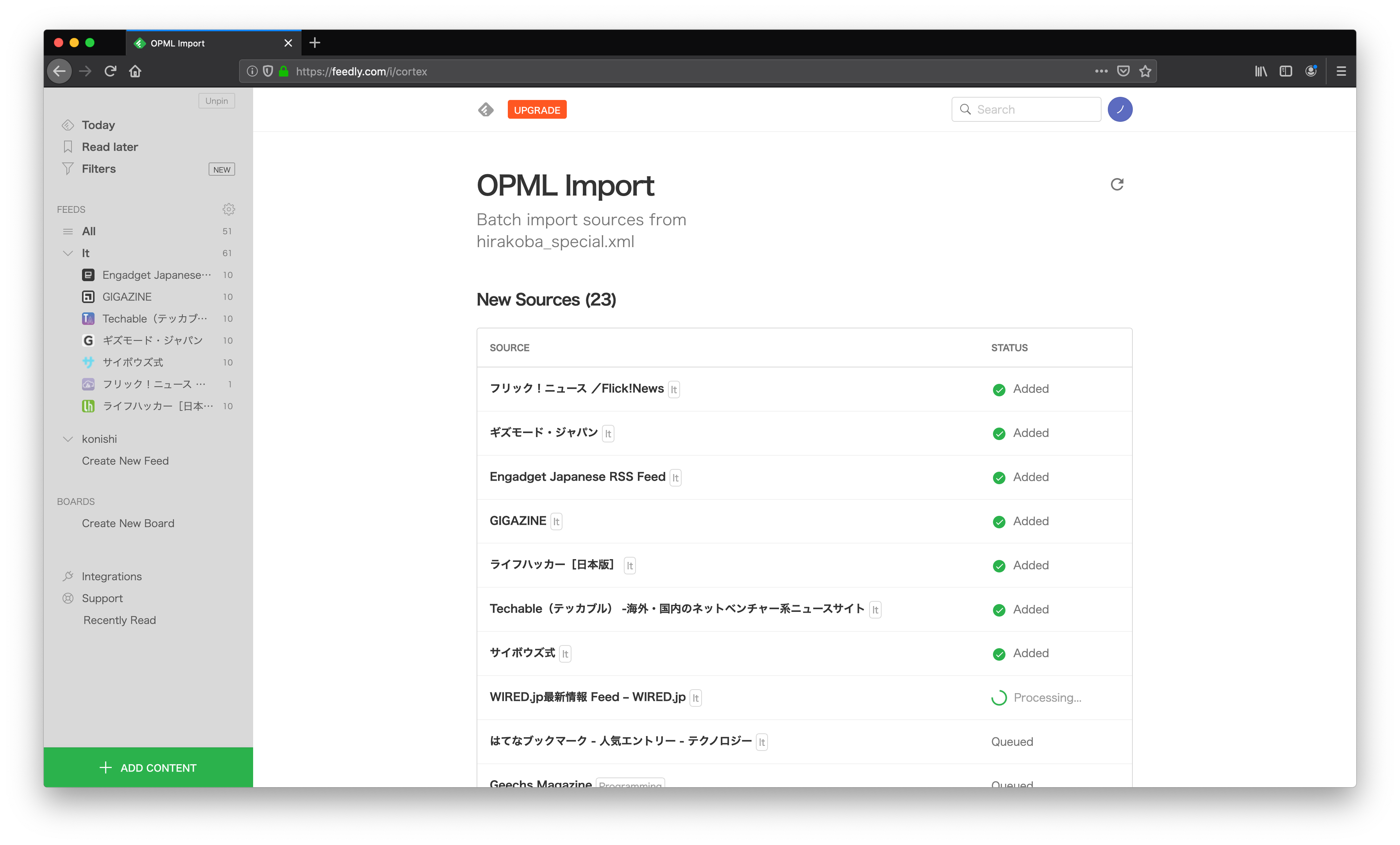
Task: Open the Firefox library icon
Action: click(x=1260, y=71)
